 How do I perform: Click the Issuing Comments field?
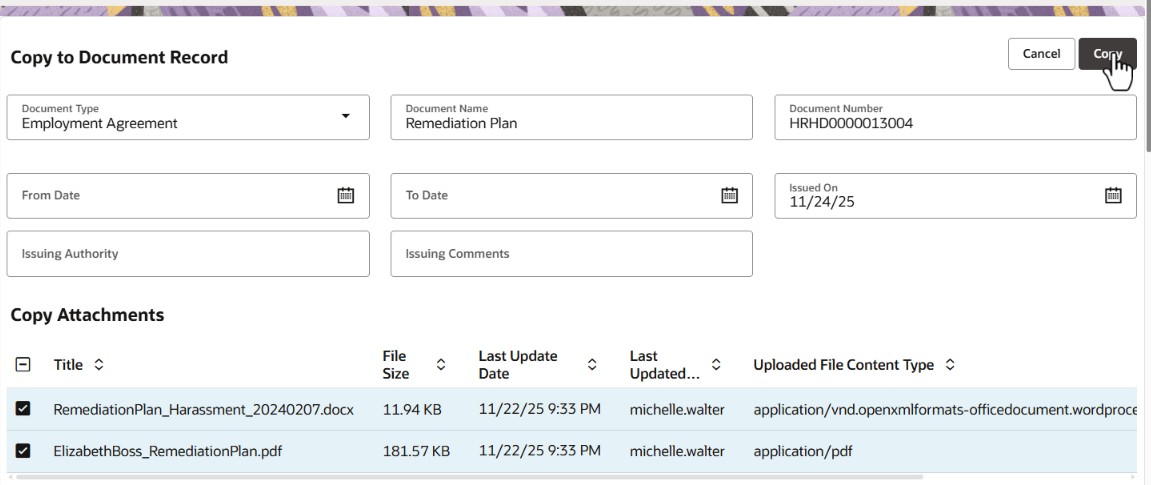[x=571, y=254]
